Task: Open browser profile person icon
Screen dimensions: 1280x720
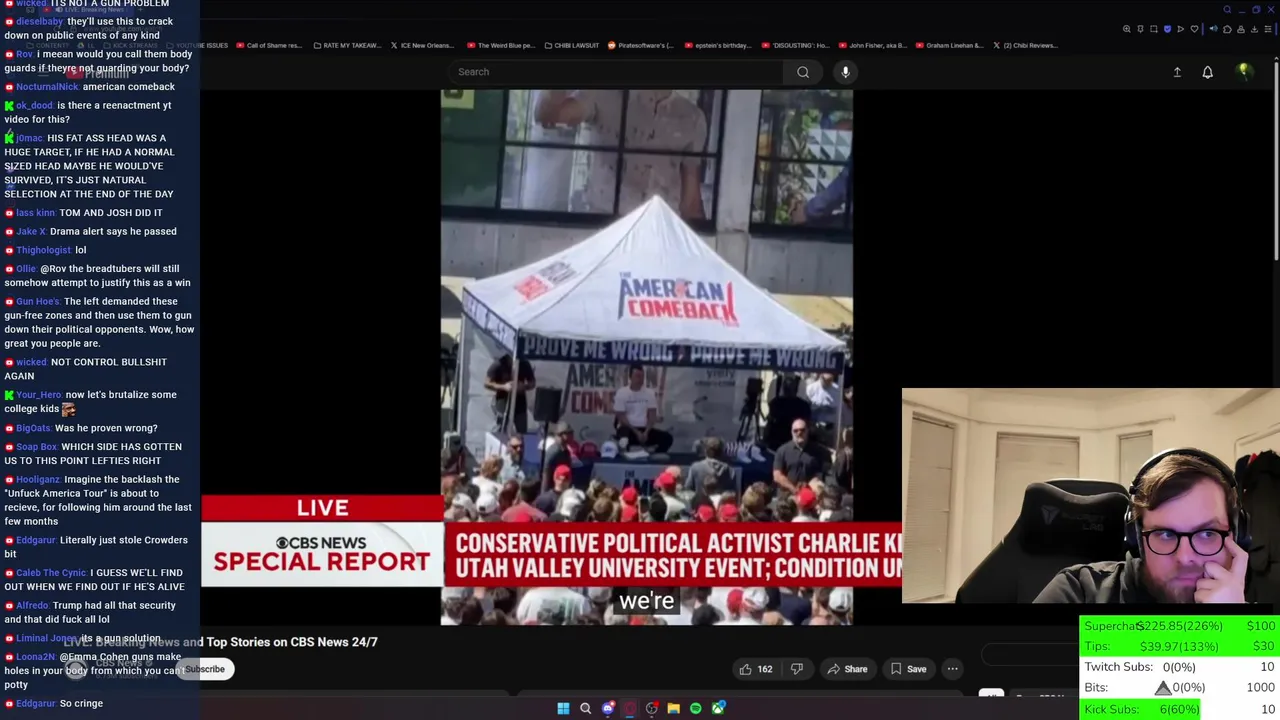Action: 1241,29
